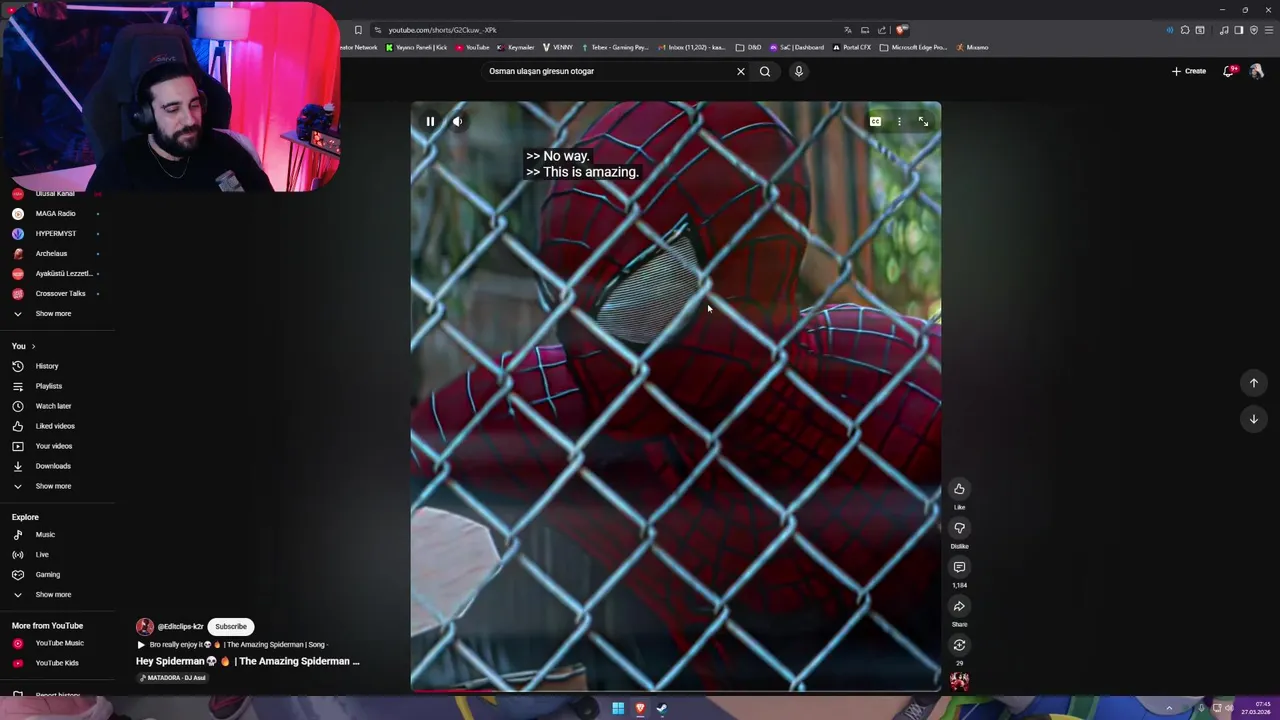Open the Windows Start button
Viewport: 1280px width, 720px height.
618,709
